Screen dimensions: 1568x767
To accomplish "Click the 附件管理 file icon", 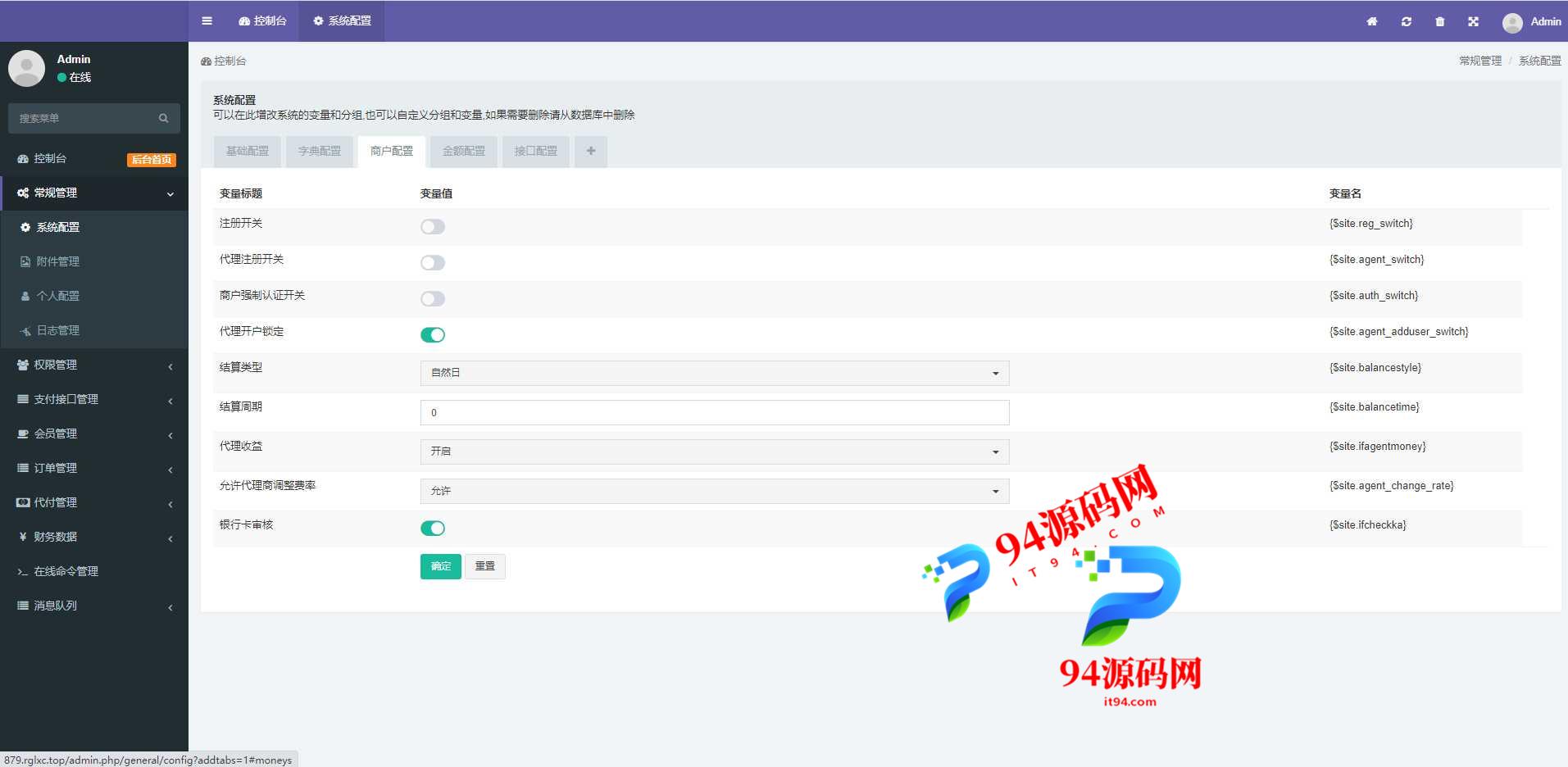I will coord(25,261).
